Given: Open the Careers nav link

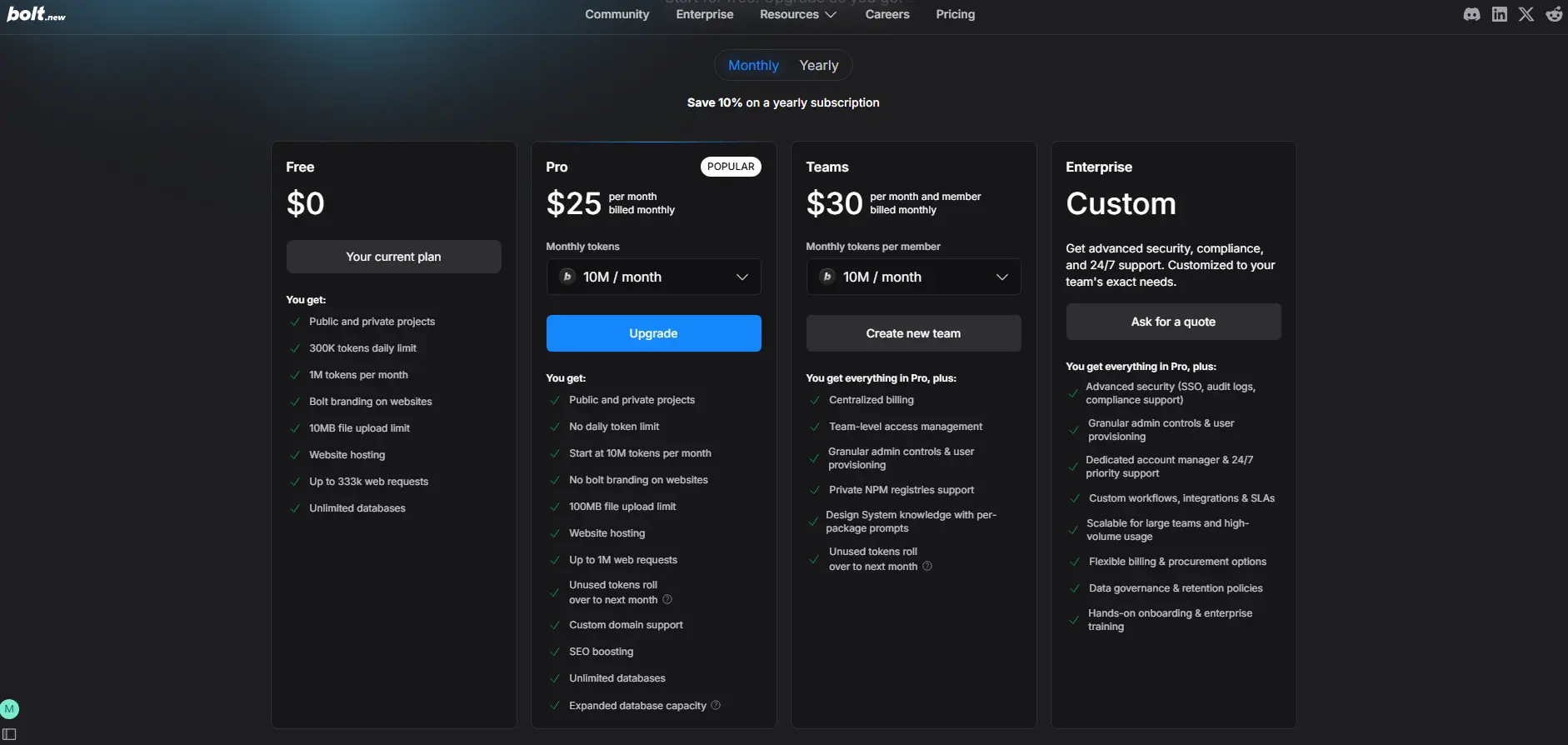Looking at the screenshot, I should click(x=887, y=14).
